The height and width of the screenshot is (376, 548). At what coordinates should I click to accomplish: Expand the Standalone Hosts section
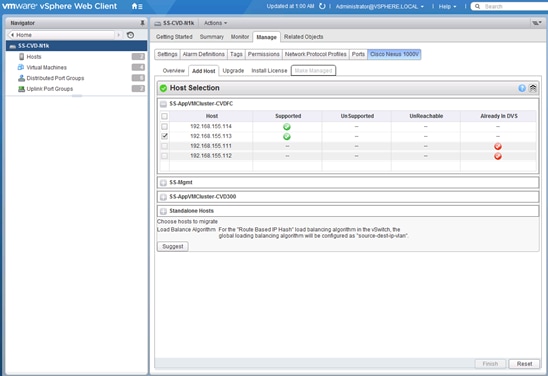(163, 211)
